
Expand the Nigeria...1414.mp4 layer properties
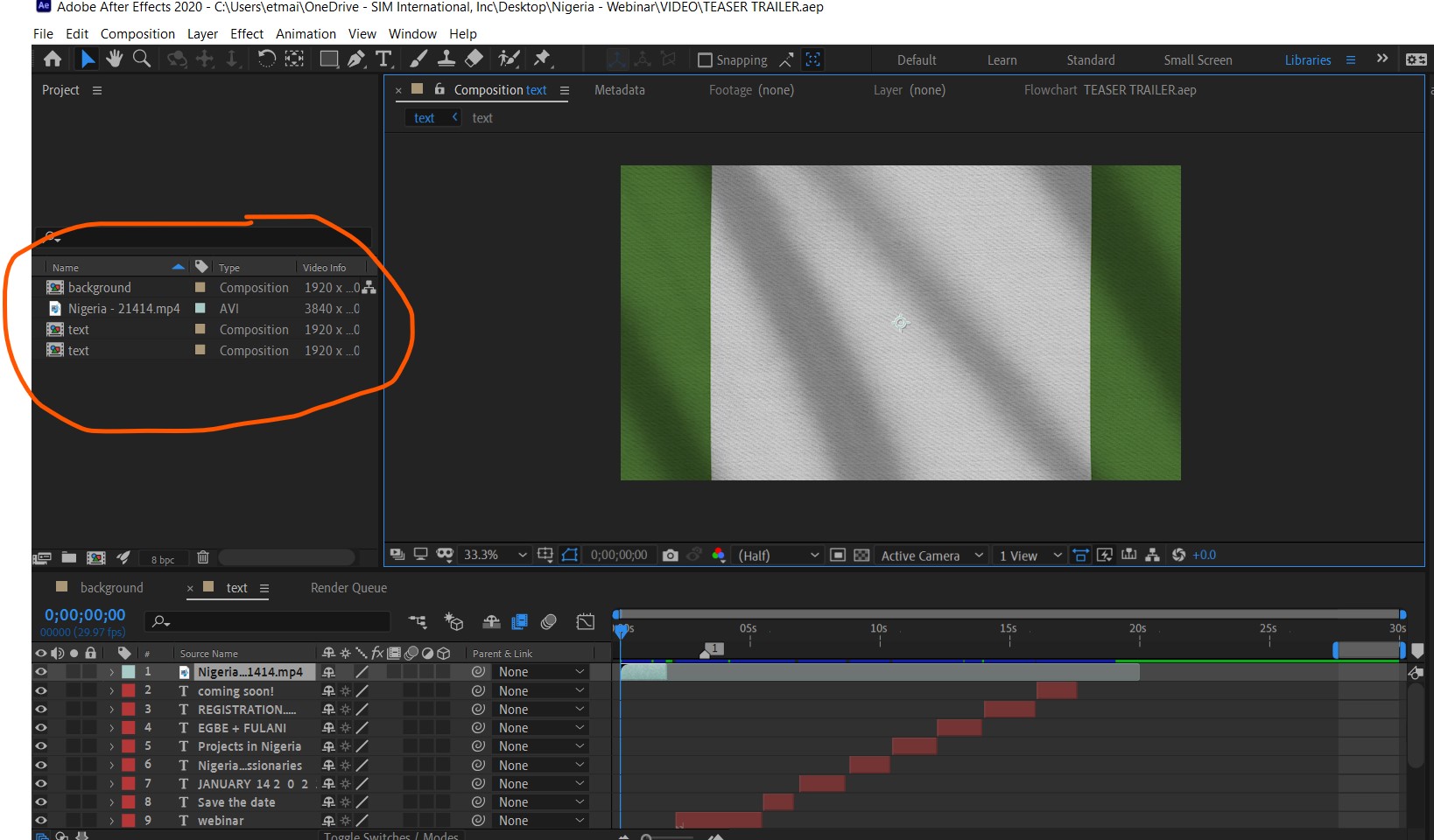point(111,672)
